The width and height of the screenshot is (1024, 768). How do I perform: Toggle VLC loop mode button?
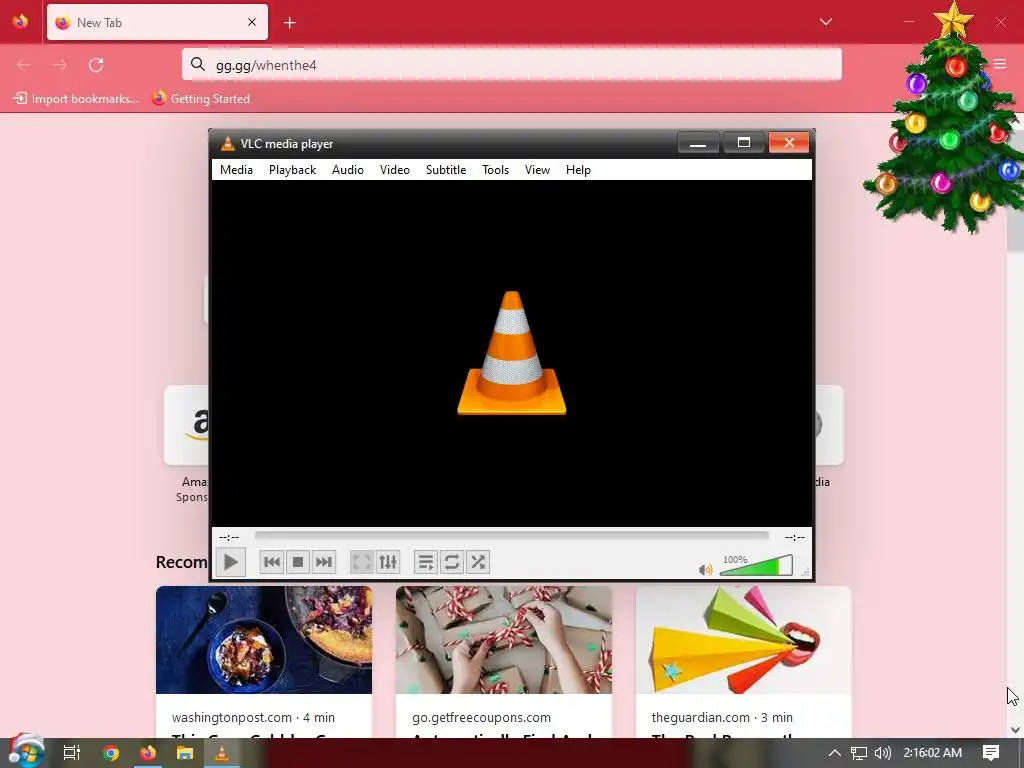[452, 562]
